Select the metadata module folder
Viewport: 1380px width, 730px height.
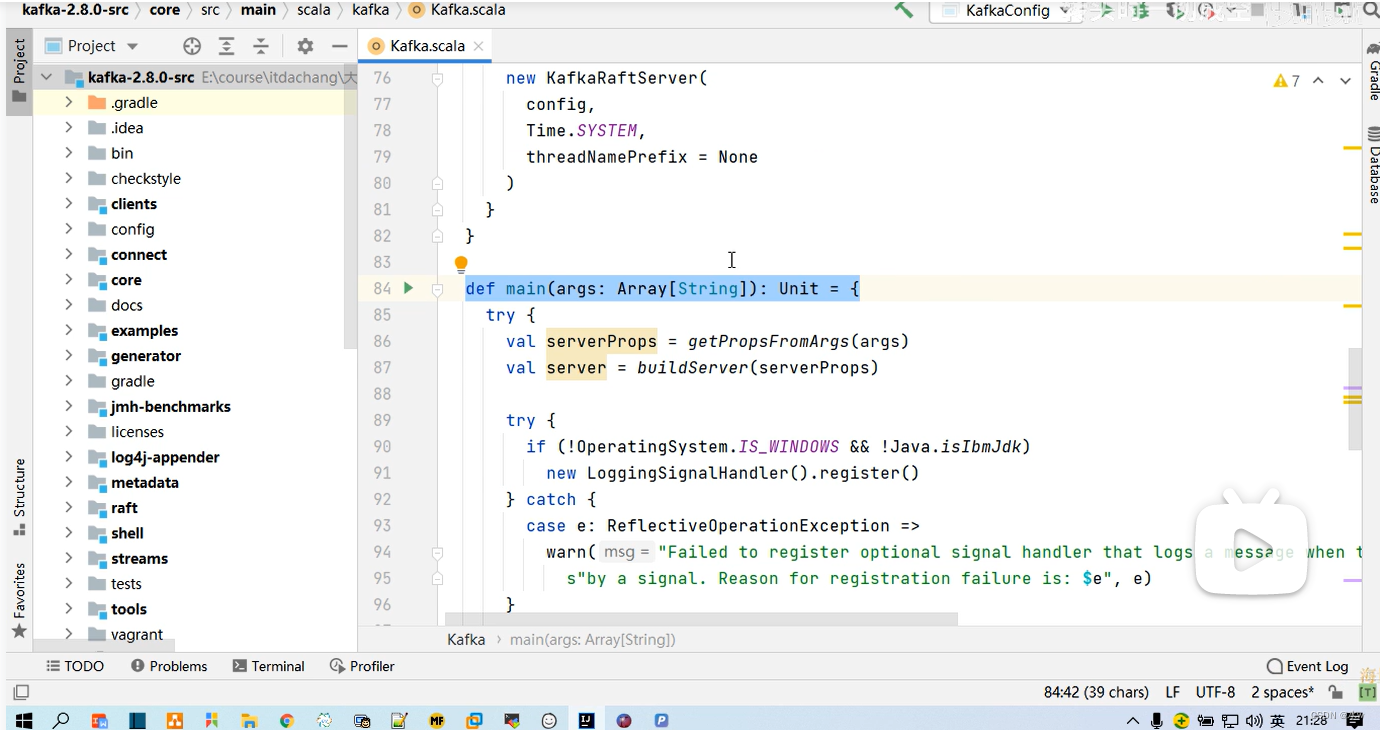tap(145, 482)
